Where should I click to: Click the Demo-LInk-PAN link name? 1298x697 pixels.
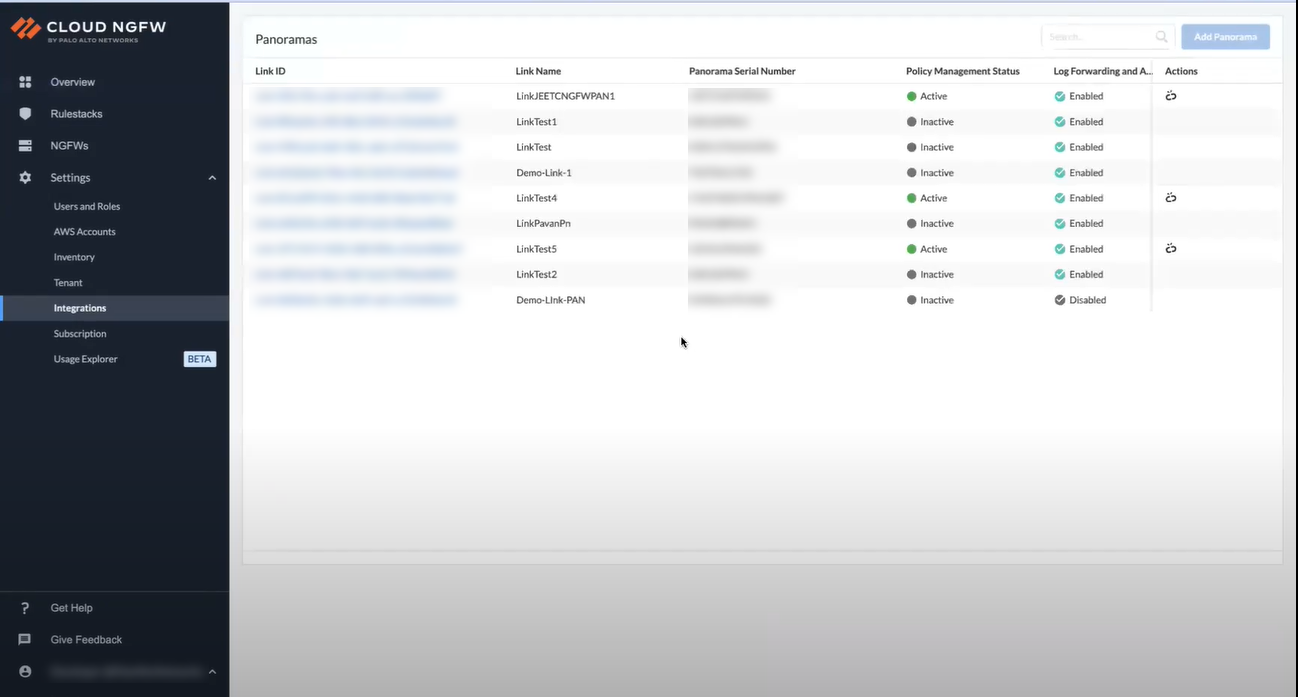click(550, 300)
